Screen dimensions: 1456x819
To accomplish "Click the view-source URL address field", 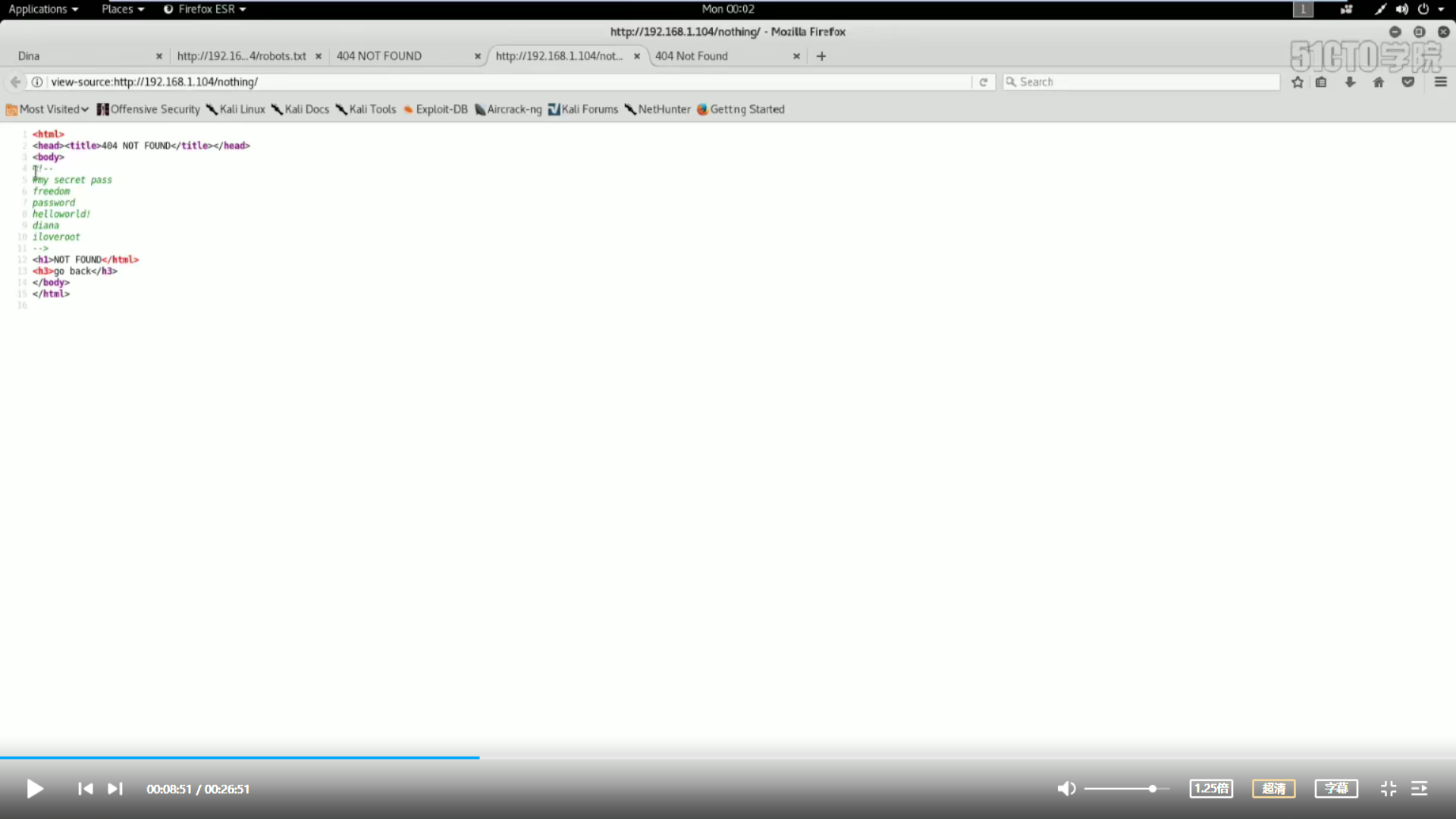I will 508,82.
